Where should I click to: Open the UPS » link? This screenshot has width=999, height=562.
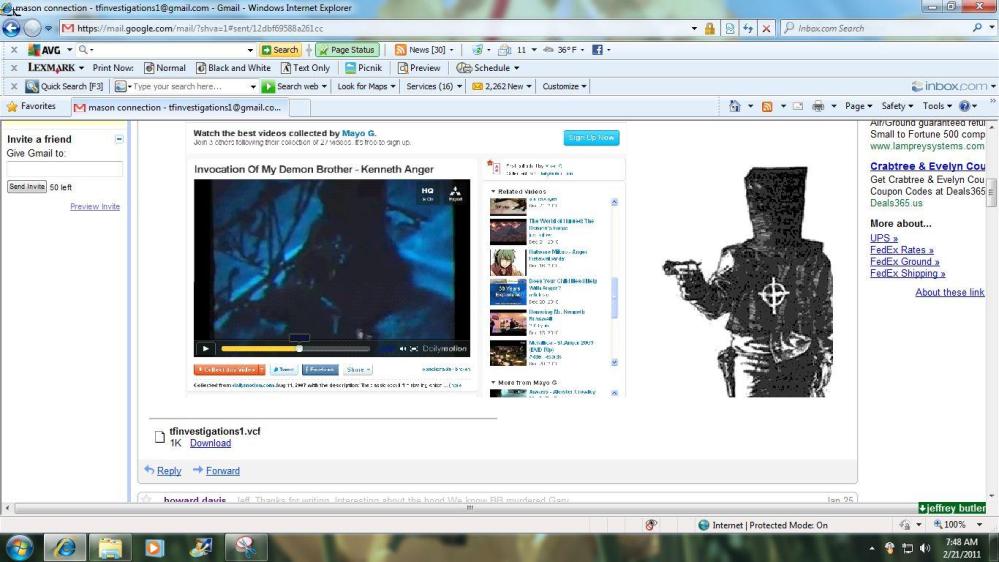click(884, 238)
